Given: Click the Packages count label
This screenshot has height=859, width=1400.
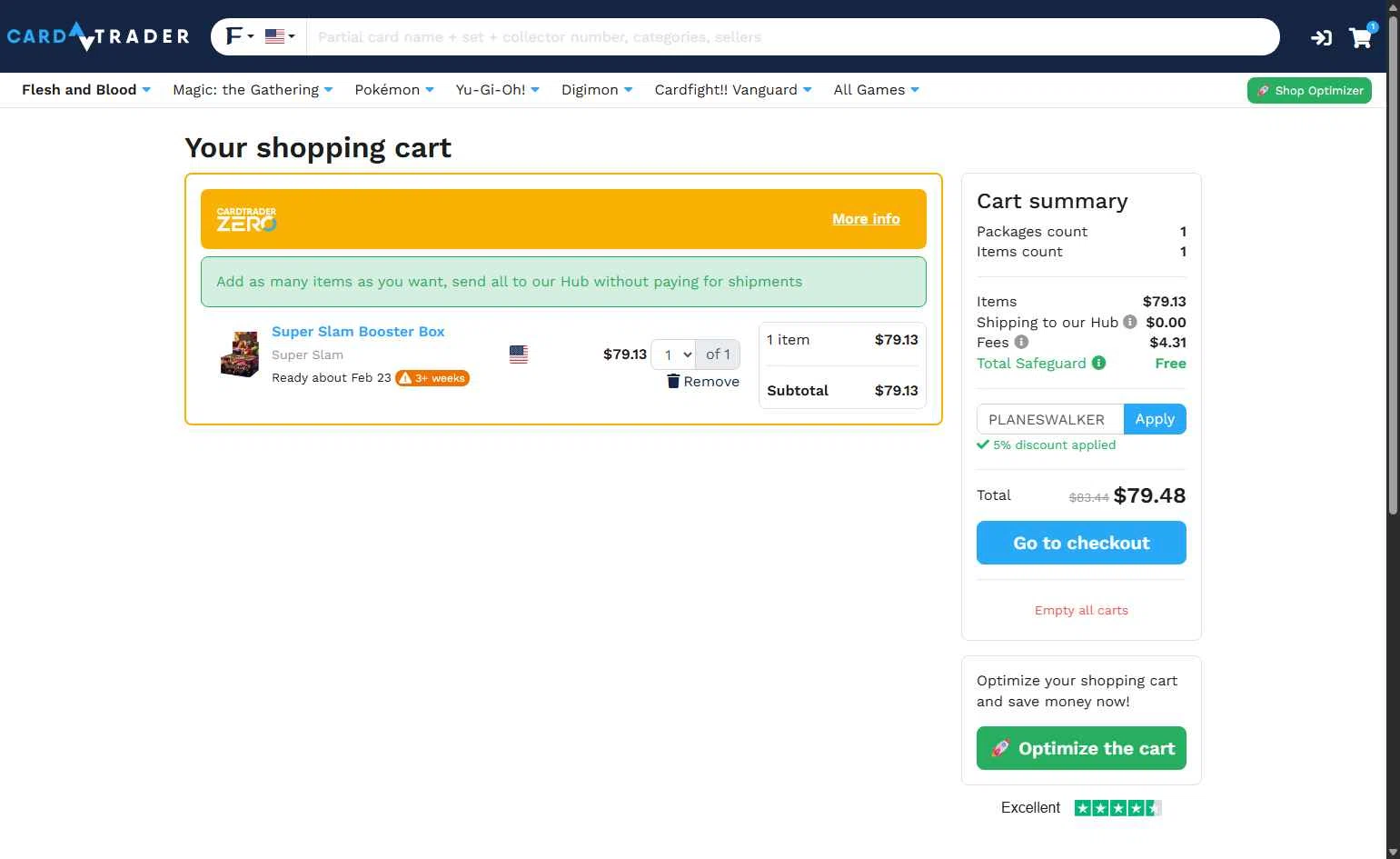Looking at the screenshot, I should click(1032, 232).
